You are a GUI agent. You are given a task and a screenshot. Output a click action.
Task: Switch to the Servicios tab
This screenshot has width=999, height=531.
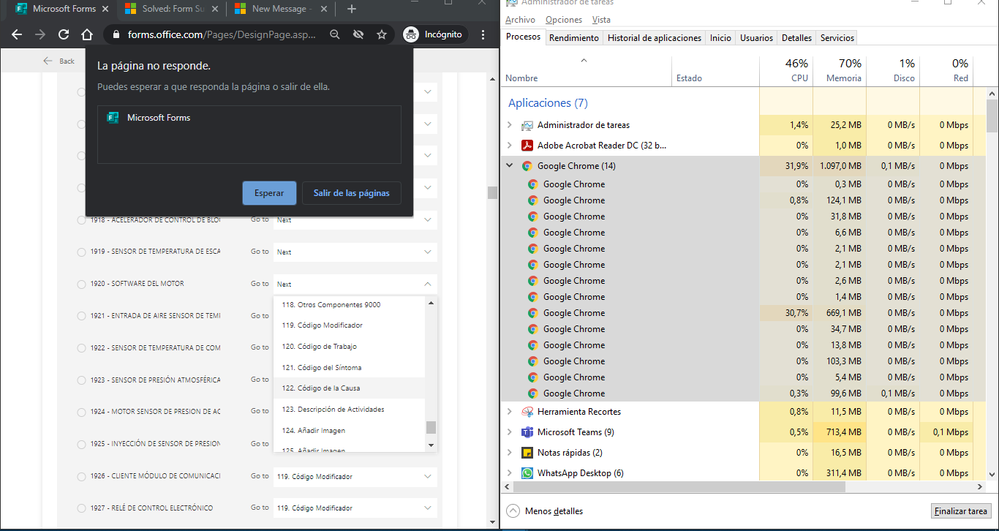click(x=837, y=38)
